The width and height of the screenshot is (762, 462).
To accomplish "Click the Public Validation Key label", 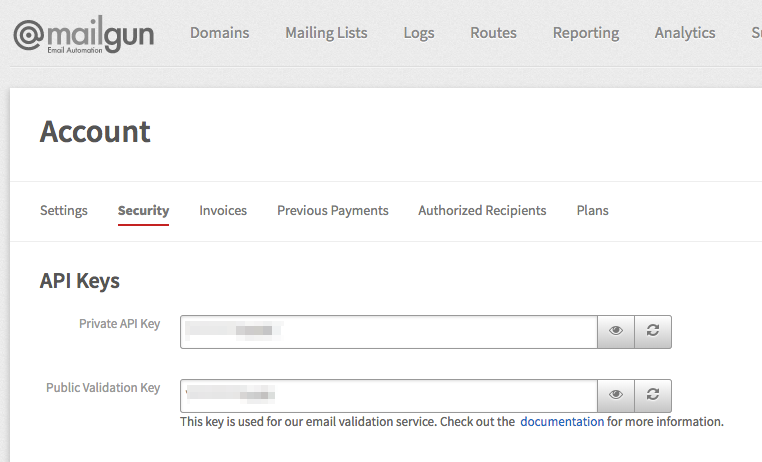I will tap(103, 388).
